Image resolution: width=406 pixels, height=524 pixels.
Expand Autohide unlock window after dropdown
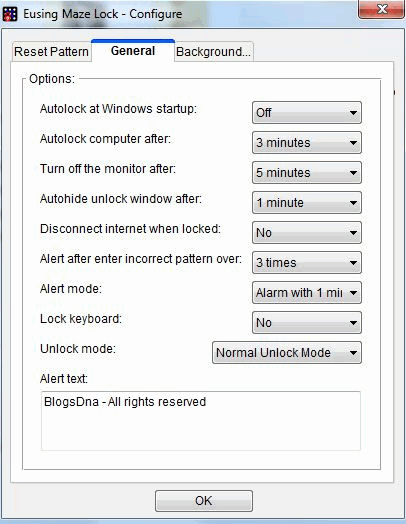tap(307, 203)
